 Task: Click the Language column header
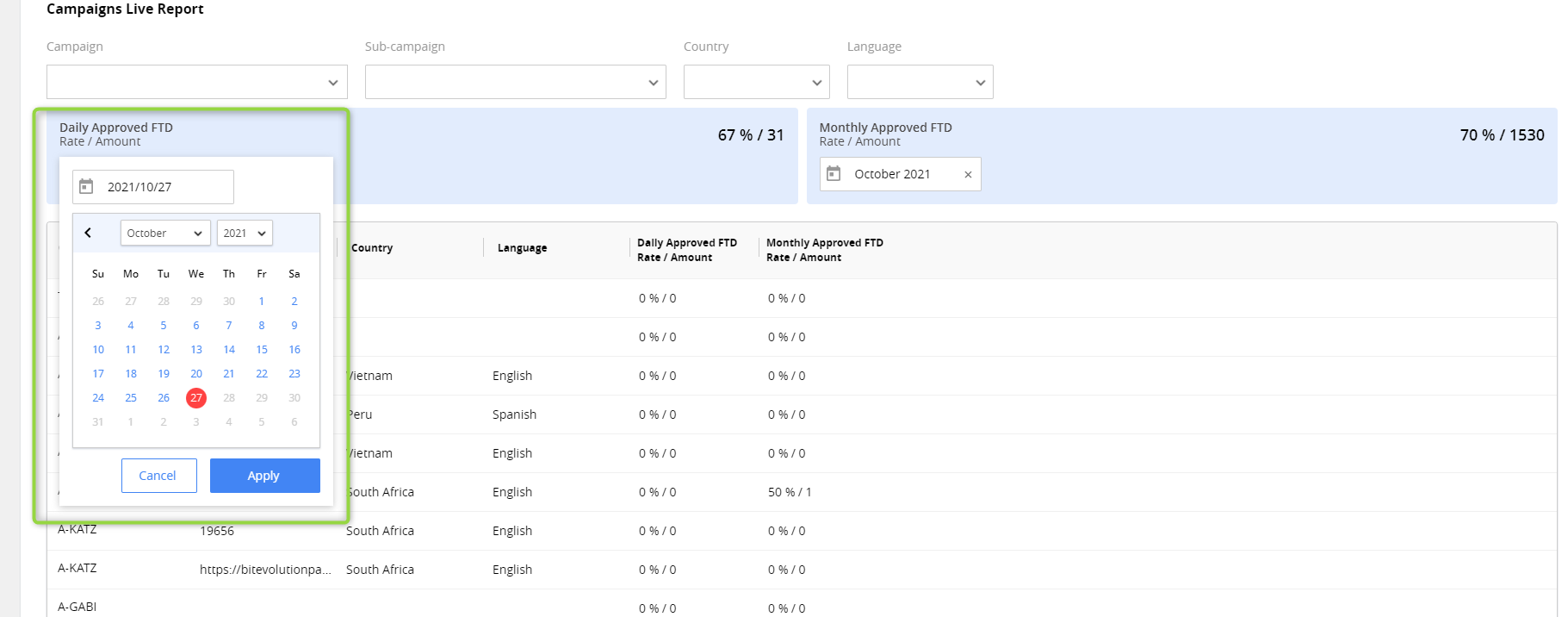coord(522,248)
